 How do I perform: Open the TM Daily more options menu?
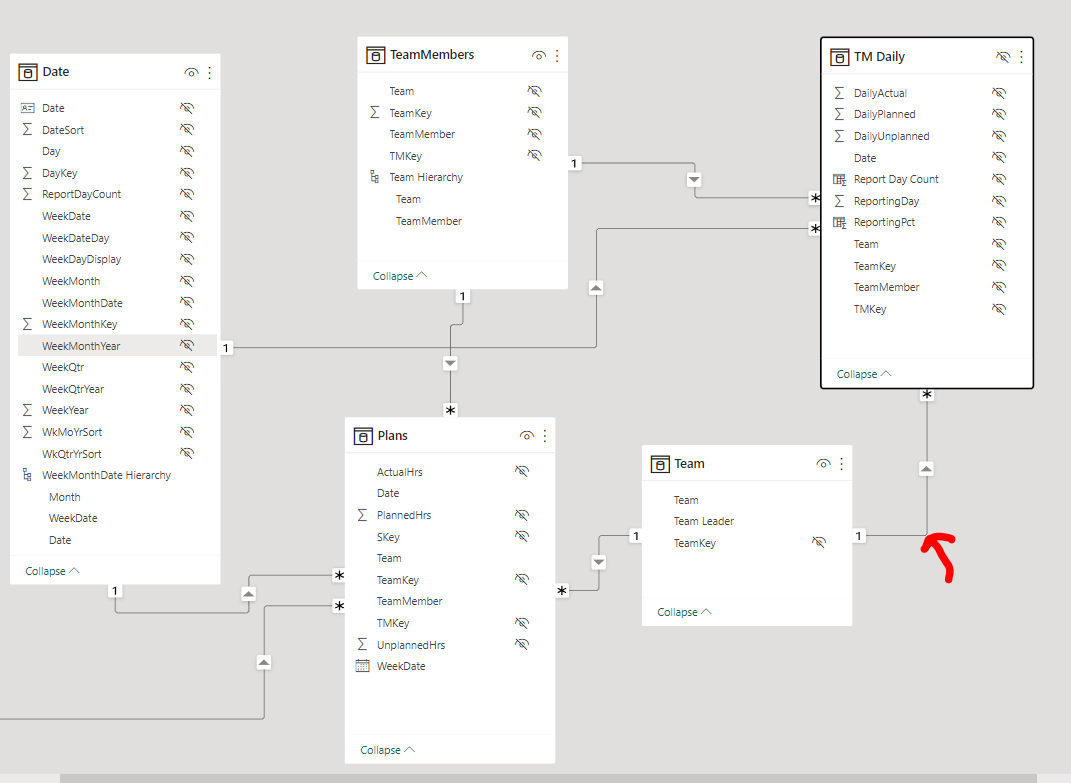point(1021,57)
